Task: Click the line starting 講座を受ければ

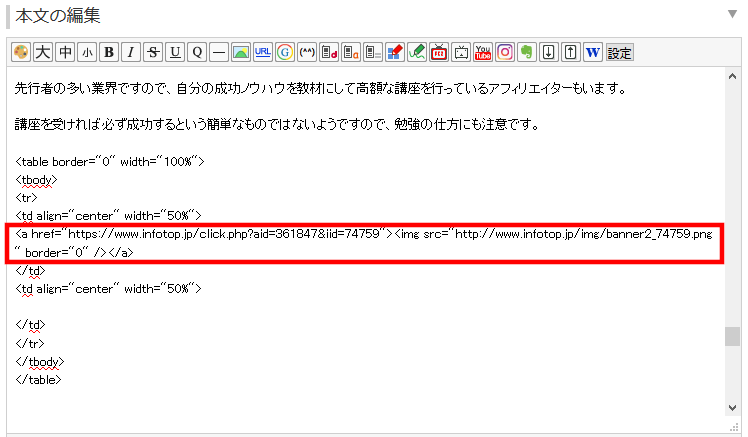Action: (x=277, y=125)
